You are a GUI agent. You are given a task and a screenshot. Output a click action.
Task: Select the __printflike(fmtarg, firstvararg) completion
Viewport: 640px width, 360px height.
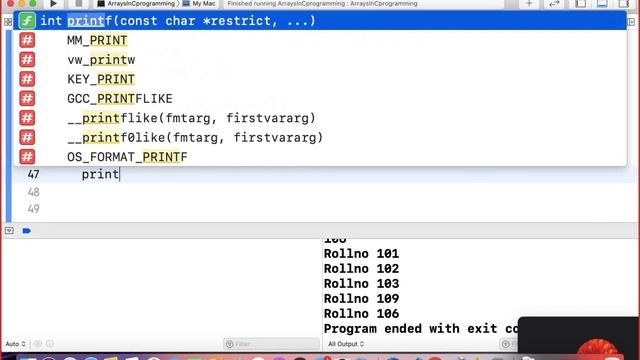320,118
